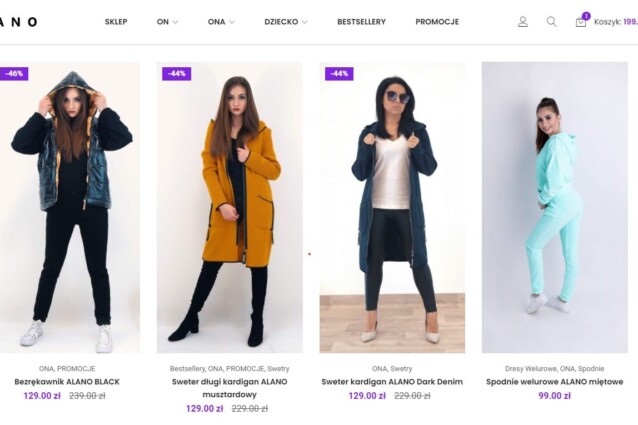Open Spodnie welurowe ALANO miętowe link
This screenshot has width=638, height=425.
click(554, 381)
